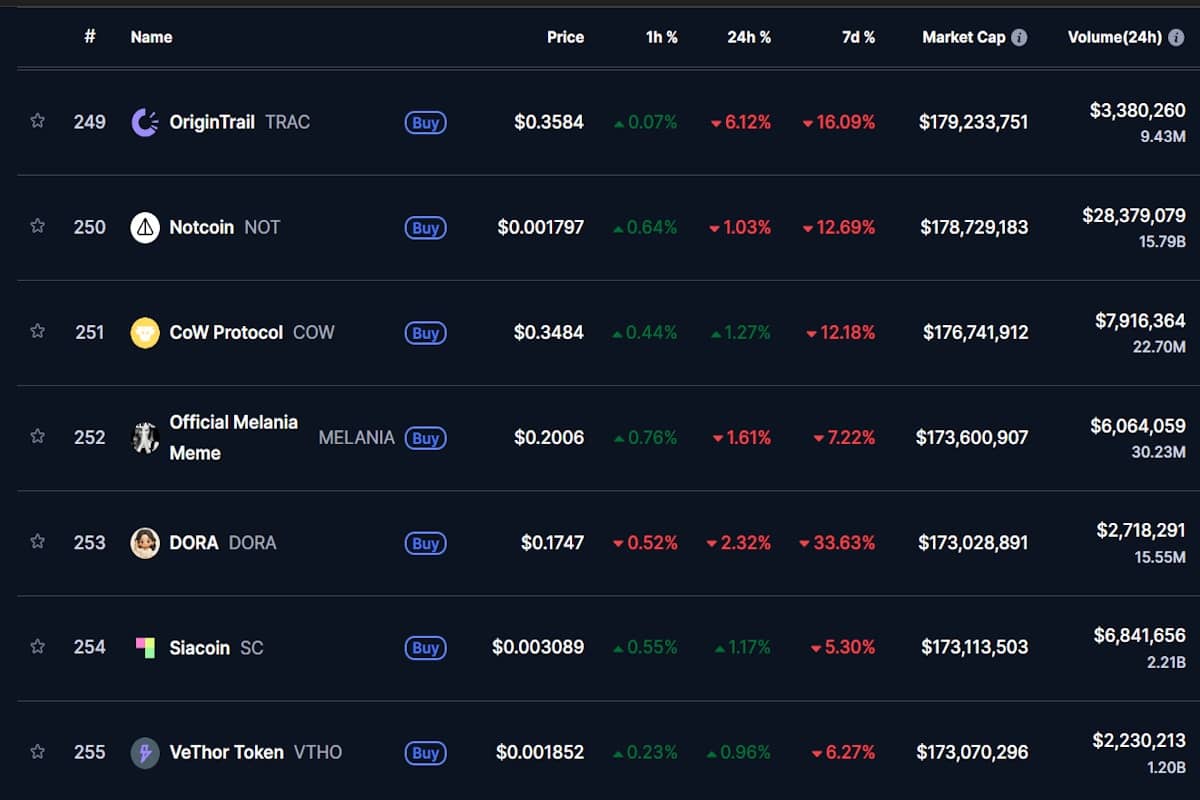Select the VTHO ticker symbol
Screen dimensions: 1200x800
(x=318, y=752)
